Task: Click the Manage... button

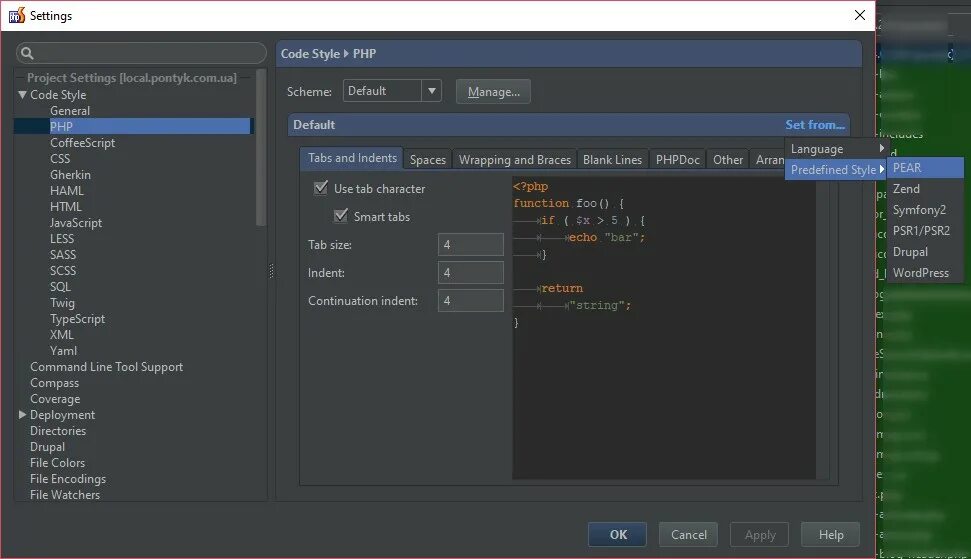Action: point(493,92)
